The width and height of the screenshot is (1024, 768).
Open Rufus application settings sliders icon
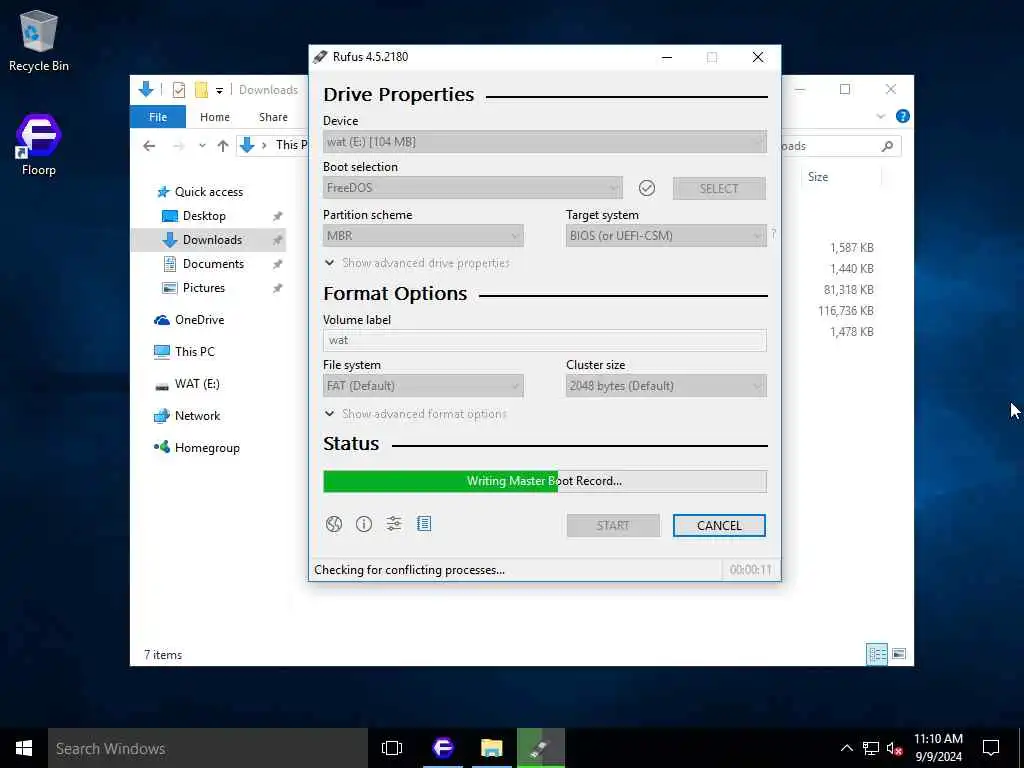point(394,523)
